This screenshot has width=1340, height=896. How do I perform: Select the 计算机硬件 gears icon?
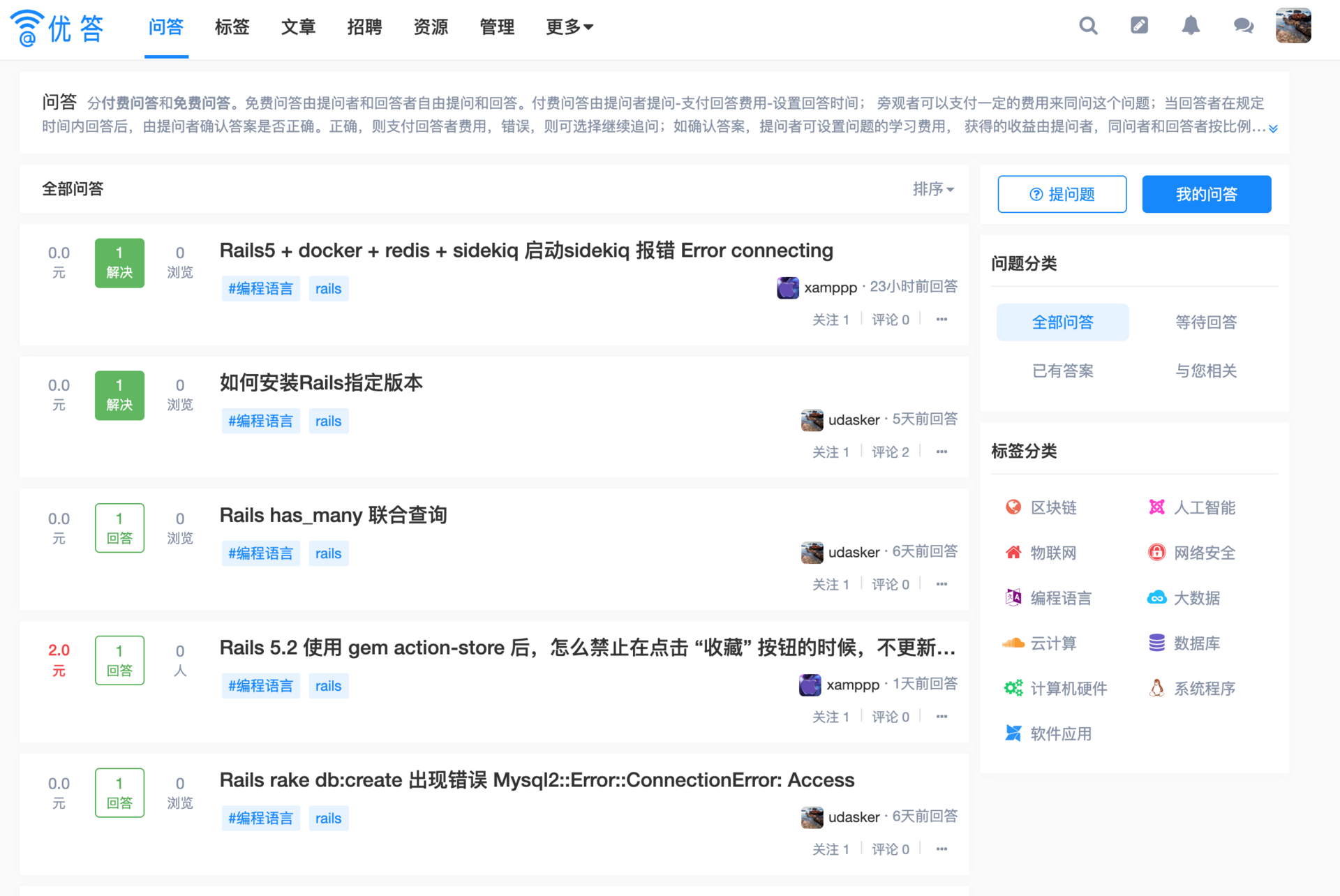coord(1013,688)
